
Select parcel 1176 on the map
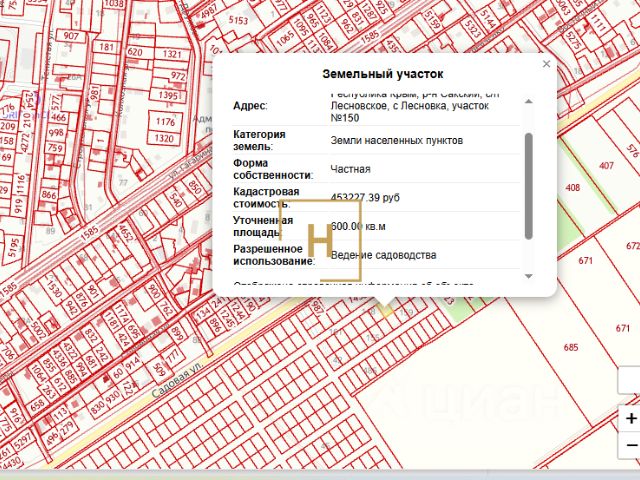tap(165, 123)
